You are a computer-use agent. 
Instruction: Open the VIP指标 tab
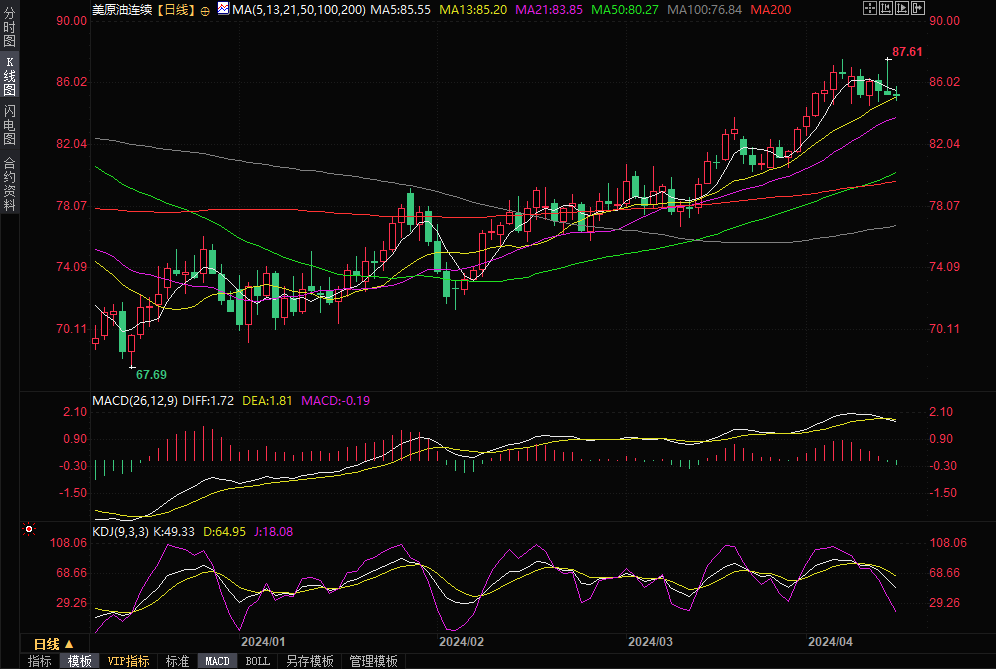[x=129, y=661]
